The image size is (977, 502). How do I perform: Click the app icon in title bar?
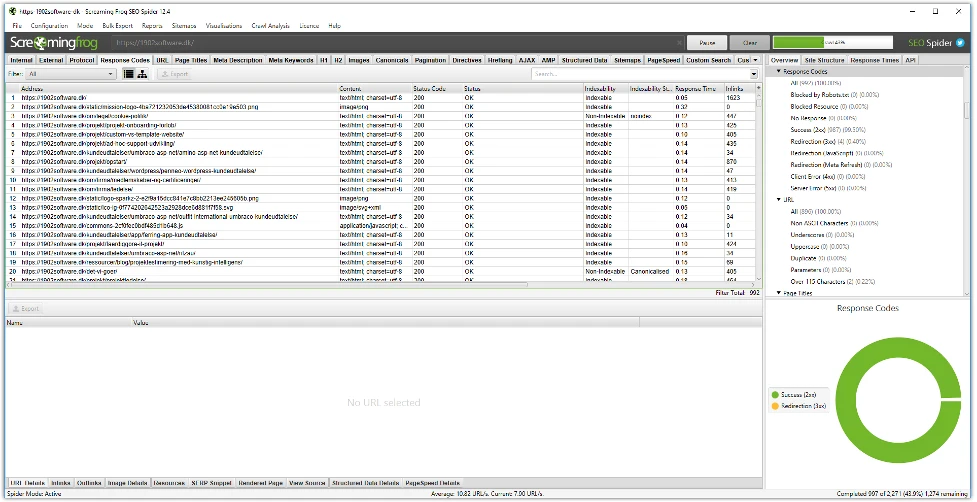(x=12, y=11)
